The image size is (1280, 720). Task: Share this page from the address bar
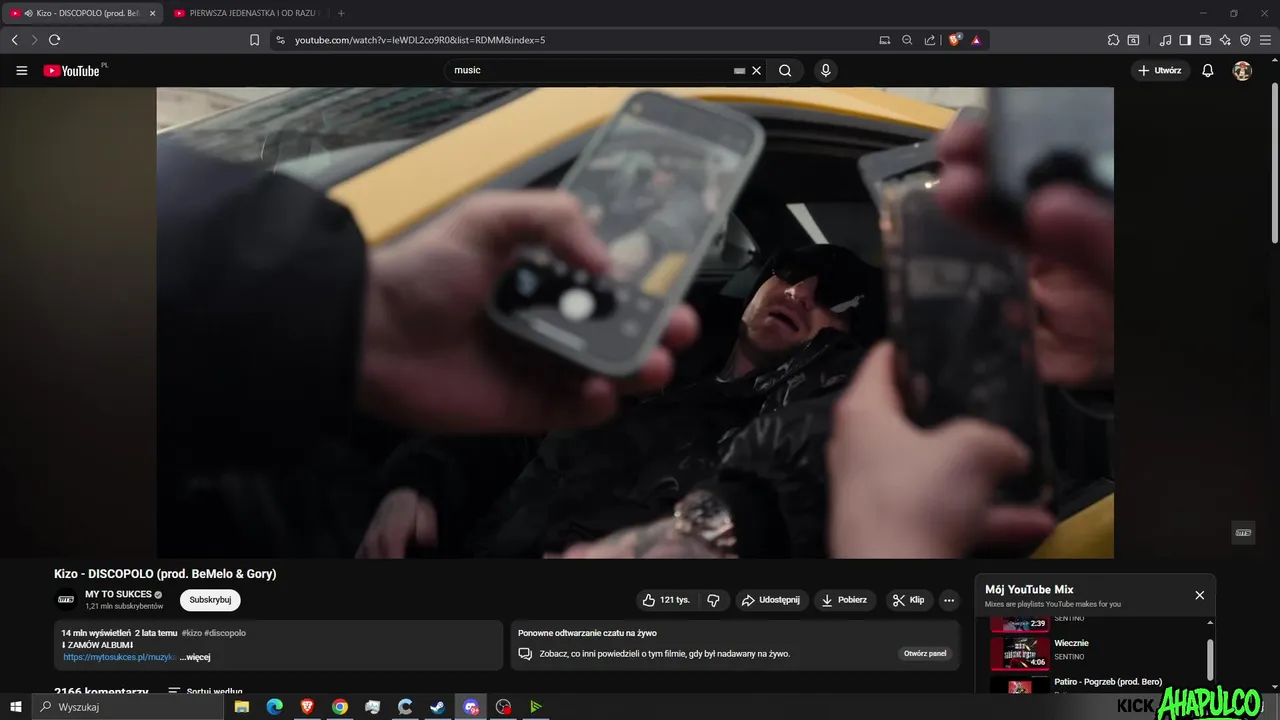(x=930, y=40)
